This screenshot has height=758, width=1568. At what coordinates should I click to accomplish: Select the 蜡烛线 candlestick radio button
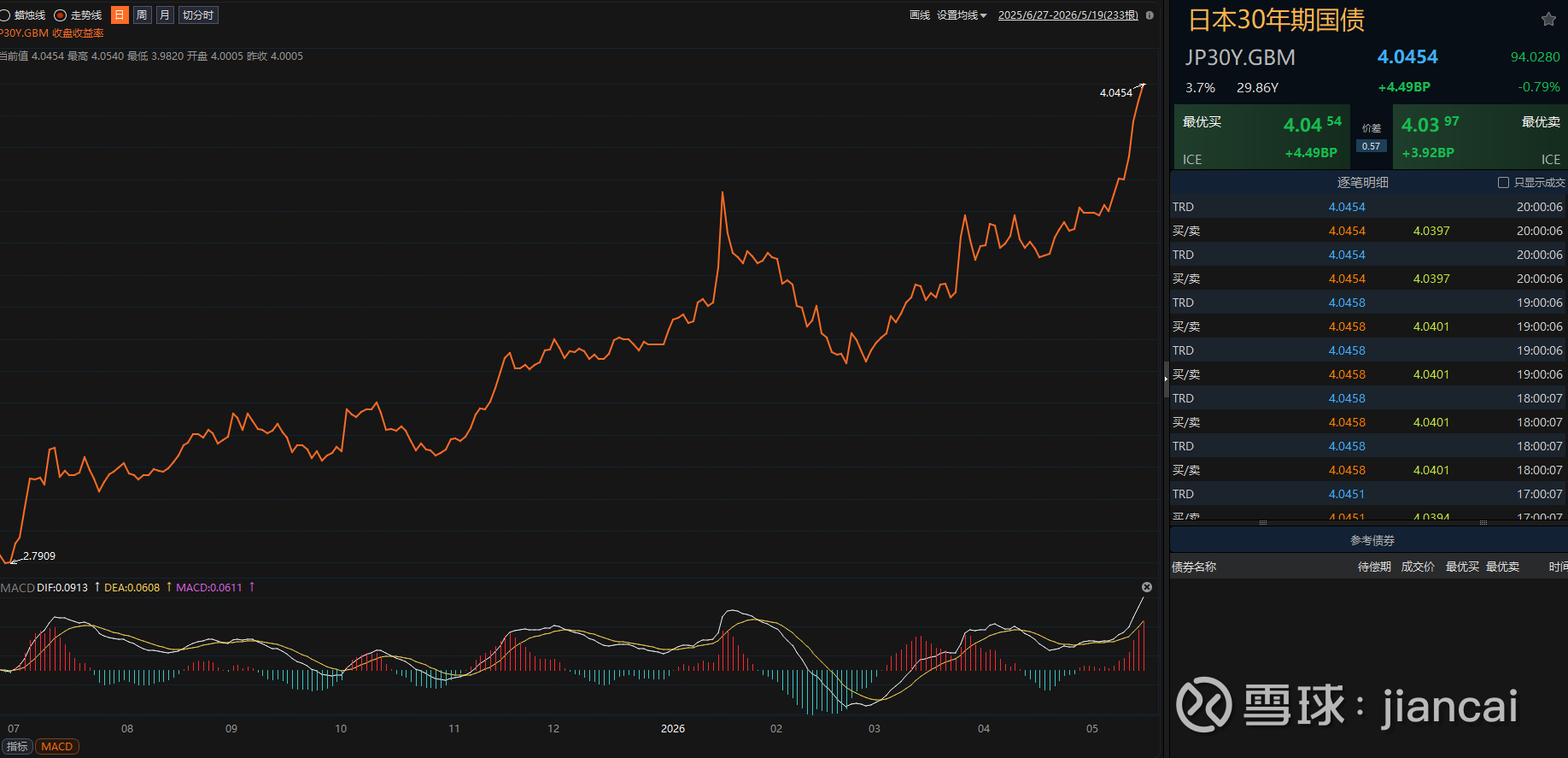pos(4,15)
